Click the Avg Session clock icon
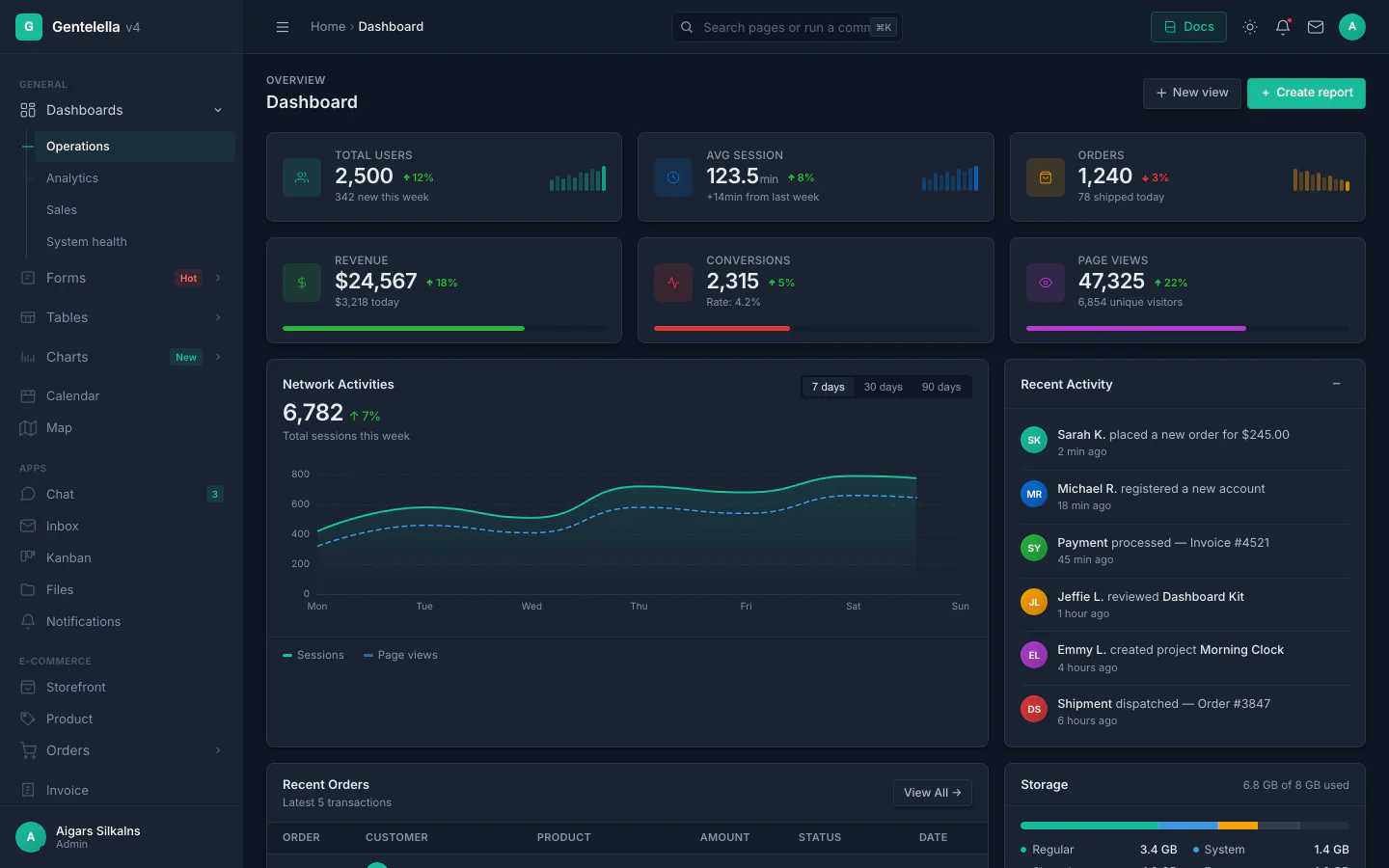 pyautogui.click(x=673, y=177)
